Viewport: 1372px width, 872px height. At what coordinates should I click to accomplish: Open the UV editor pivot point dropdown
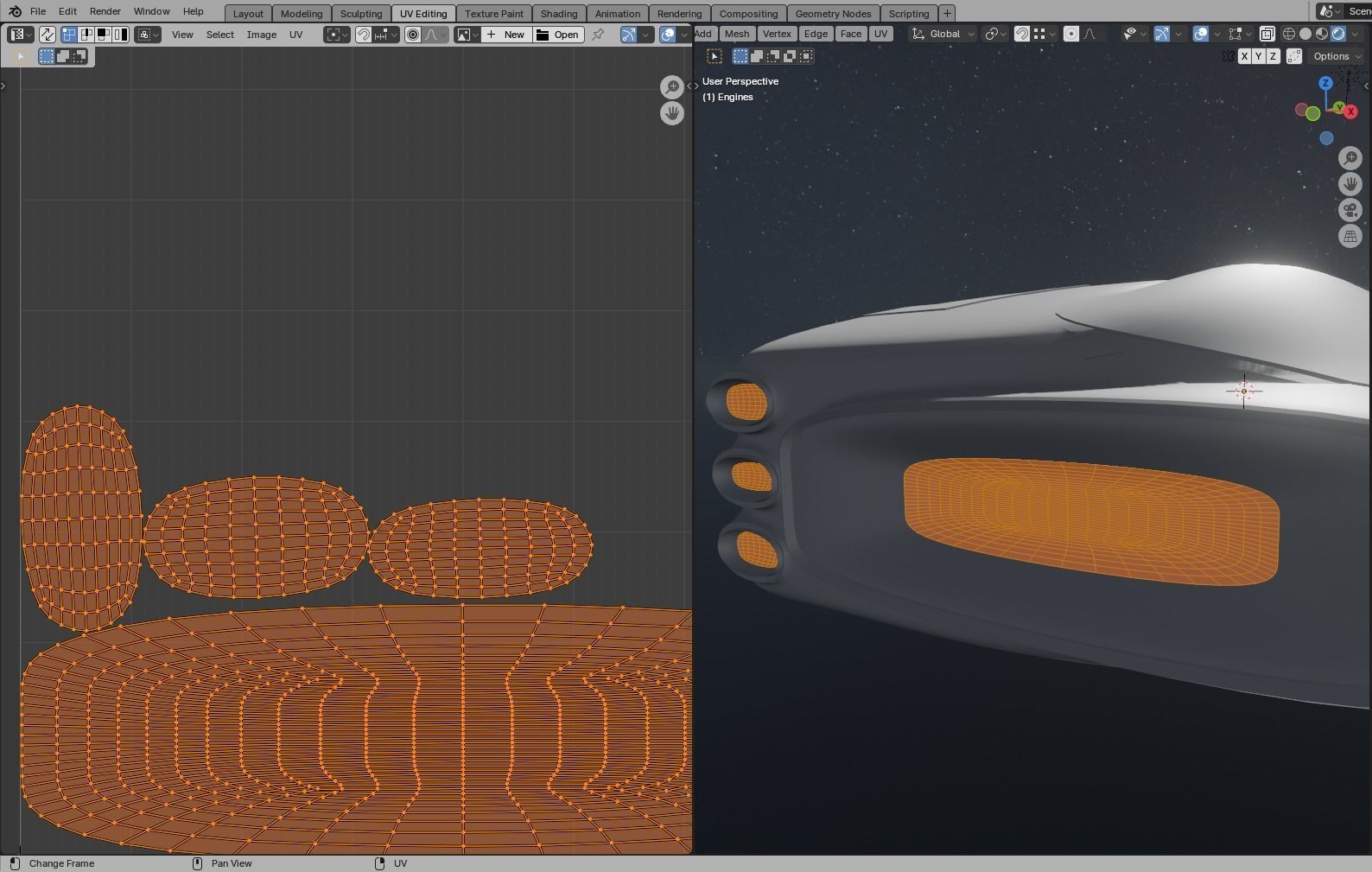pos(337,35)
